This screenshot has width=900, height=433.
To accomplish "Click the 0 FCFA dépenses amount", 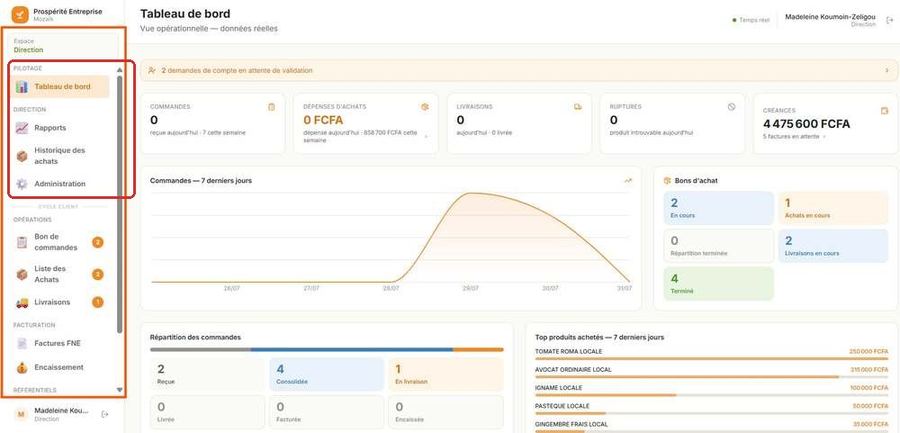I will [323, 120].
